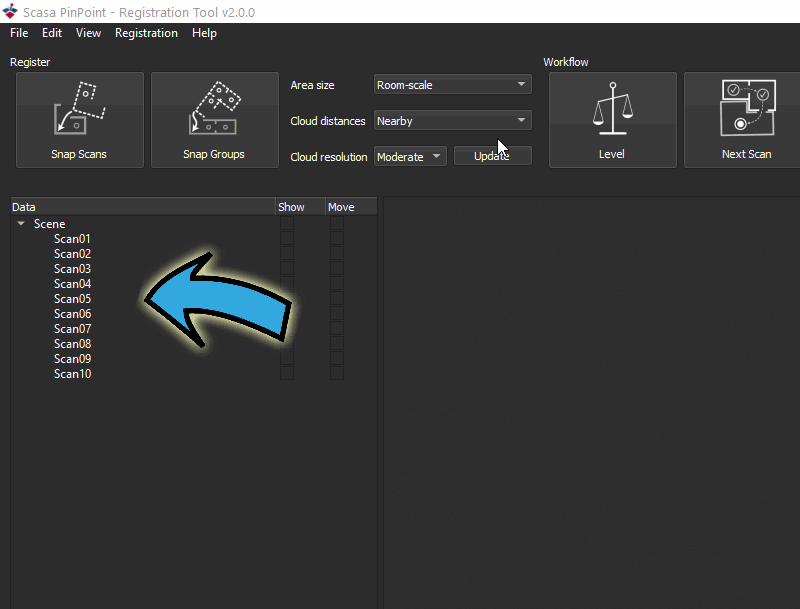Toggle Show checkbox for Scan10
Viewport: 800px width, 609px height.
pyautogui.click(x=287, y=374)
